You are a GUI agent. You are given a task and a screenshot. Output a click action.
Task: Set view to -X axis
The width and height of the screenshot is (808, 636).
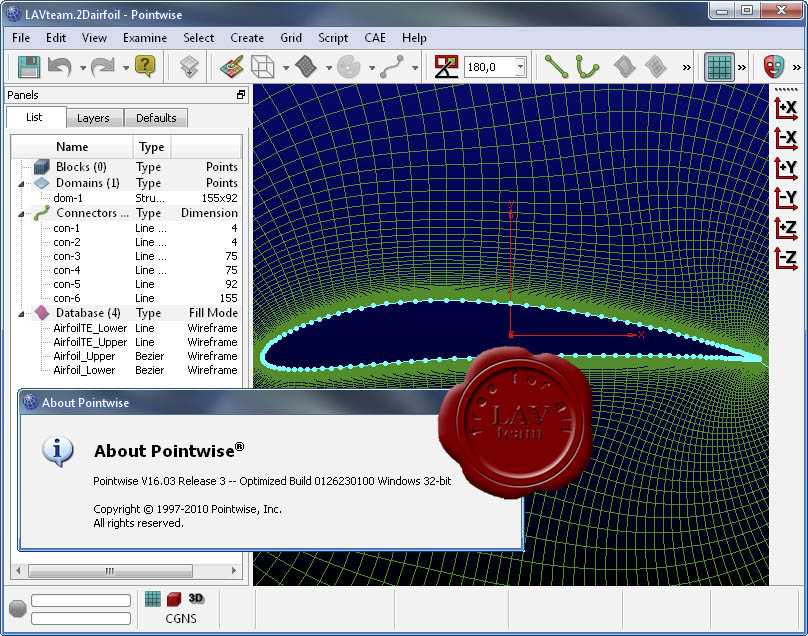pyautogui.click(x=786, y=138)
